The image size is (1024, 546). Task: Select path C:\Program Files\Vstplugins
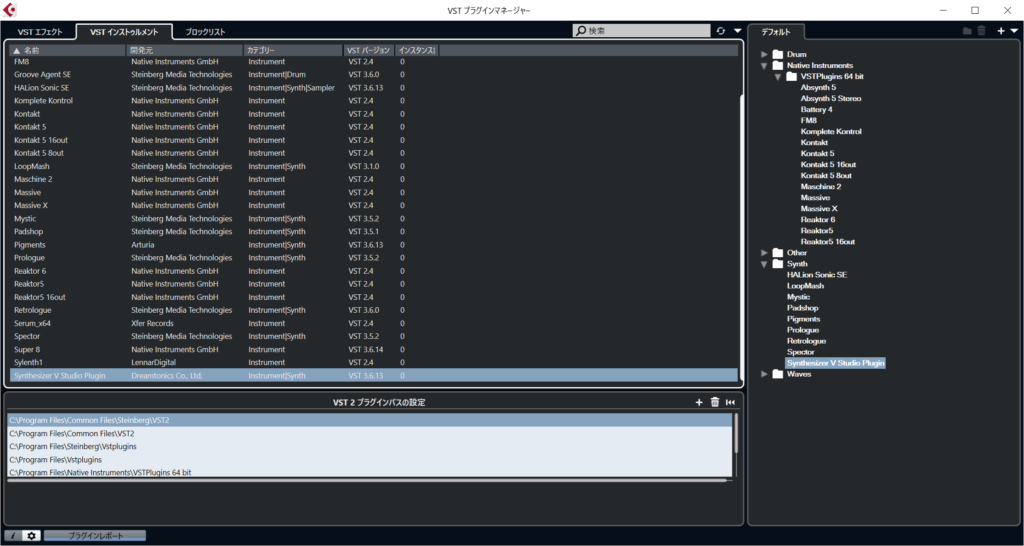click(370, 460)
